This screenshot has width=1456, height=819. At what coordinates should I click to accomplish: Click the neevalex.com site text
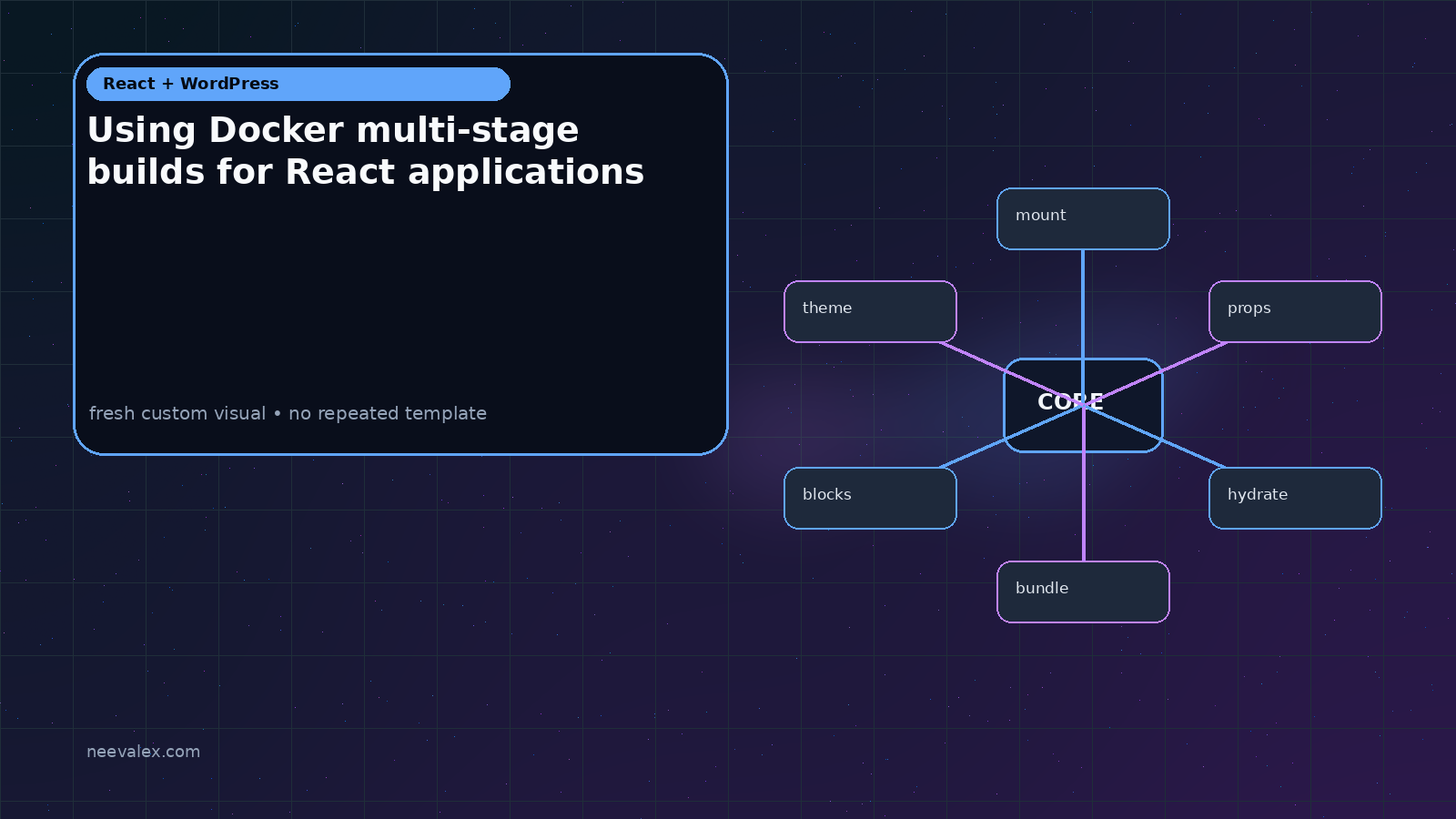143,752
